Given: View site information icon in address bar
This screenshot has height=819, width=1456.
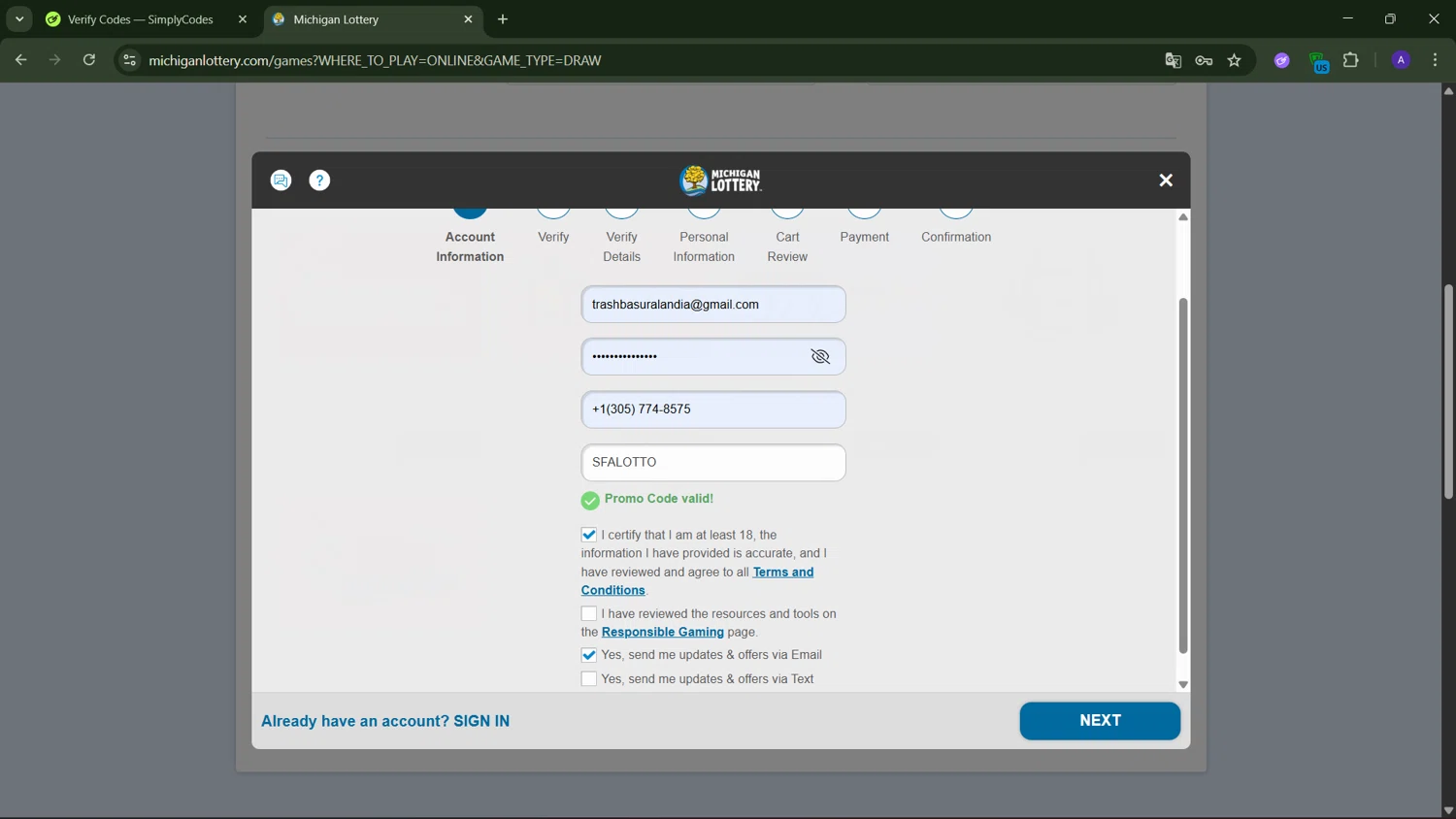Looking at the screenshot, I should (x=129, y=60).
